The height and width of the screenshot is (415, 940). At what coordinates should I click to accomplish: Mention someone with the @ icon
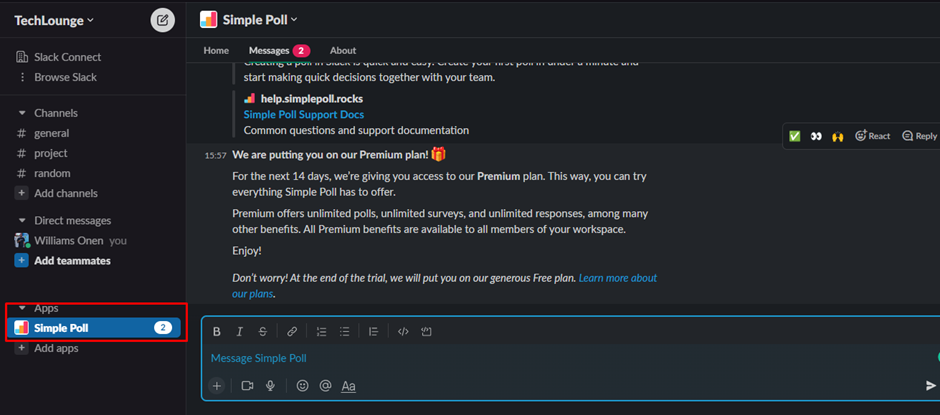click(326, 386)
